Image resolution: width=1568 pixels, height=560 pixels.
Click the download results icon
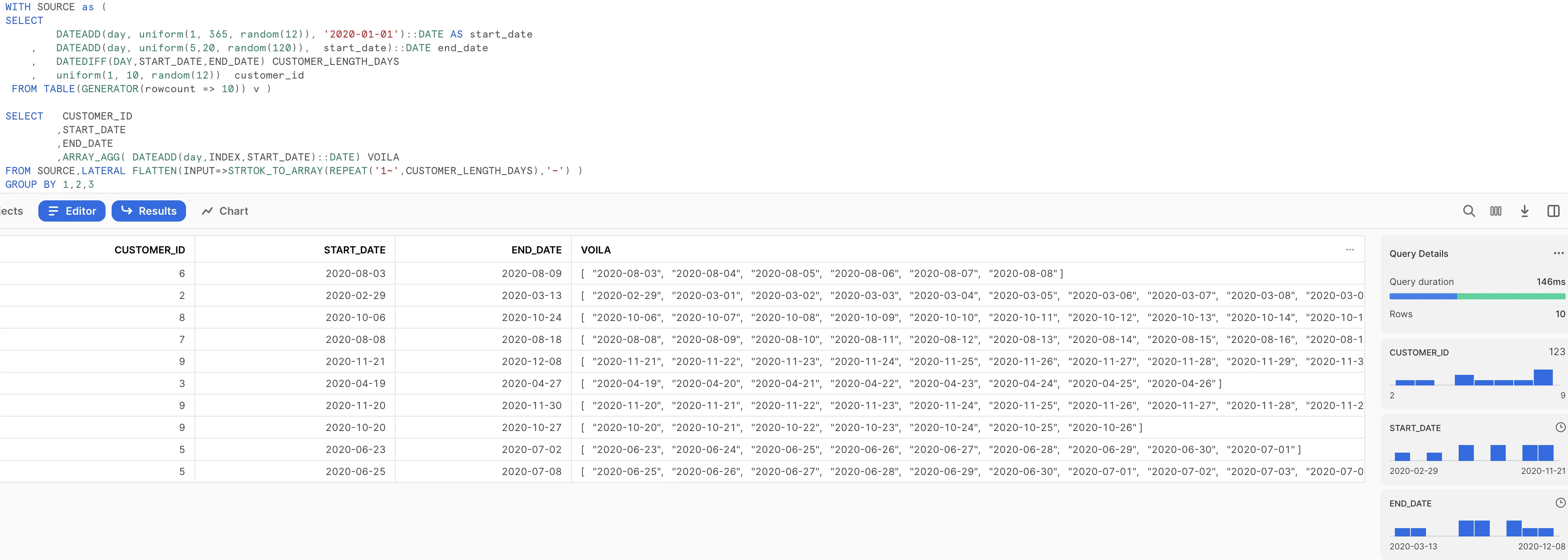tap(1524, 211)
